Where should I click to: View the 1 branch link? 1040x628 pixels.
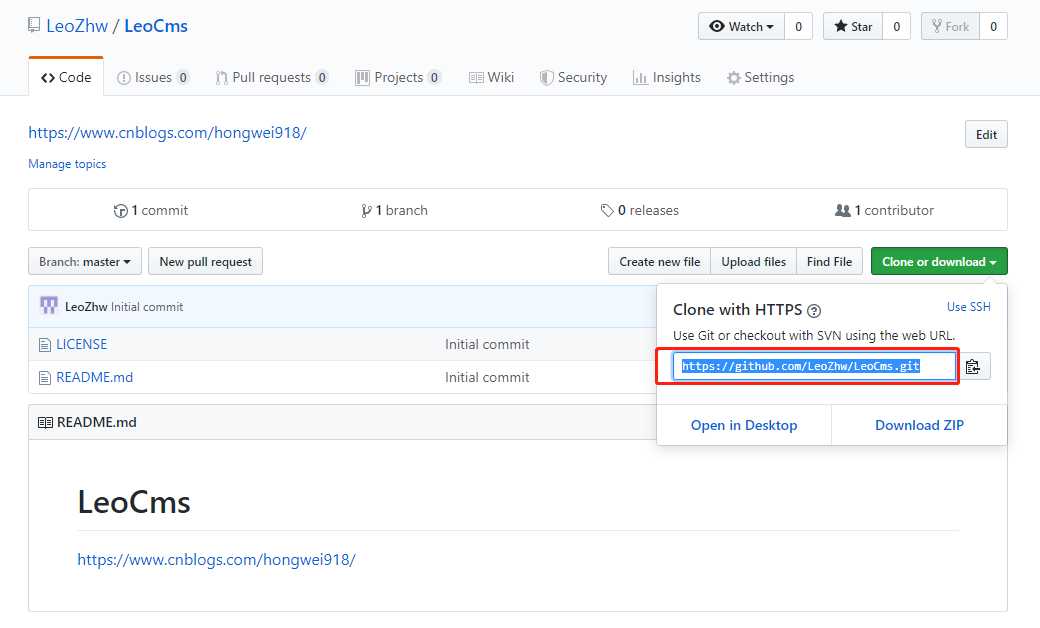tap(394, 210)
